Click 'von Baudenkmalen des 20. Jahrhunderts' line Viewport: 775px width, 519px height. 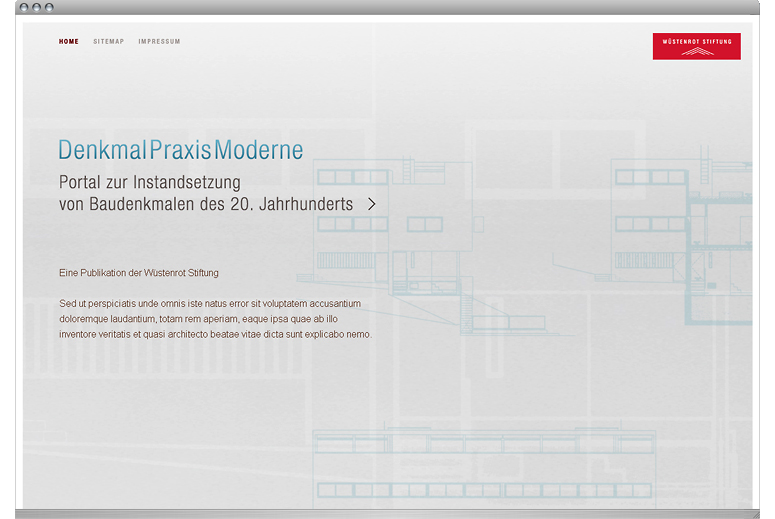click(206, 204)
